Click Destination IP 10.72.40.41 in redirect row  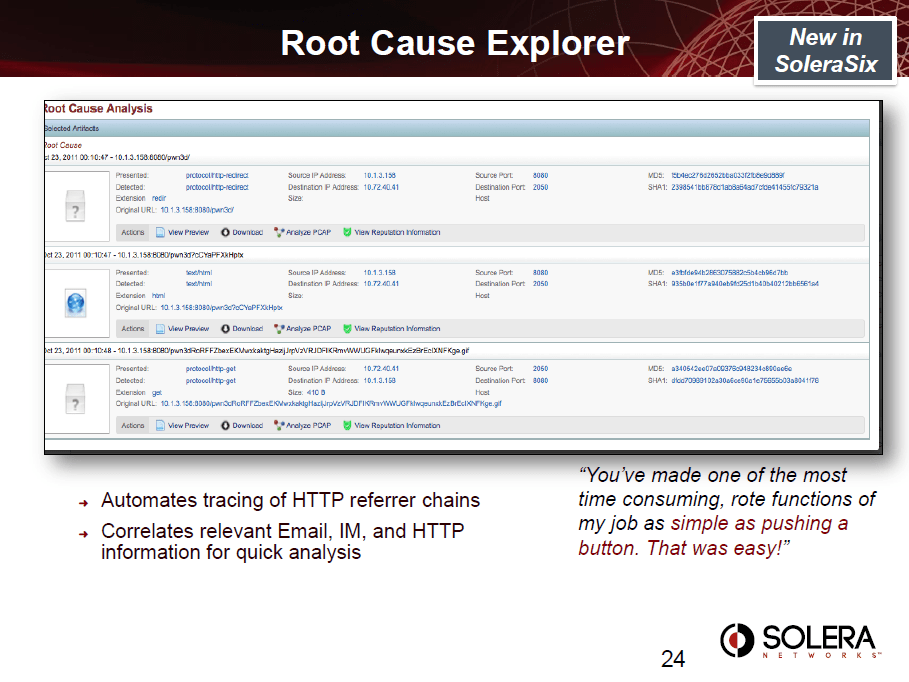point(381,187)
